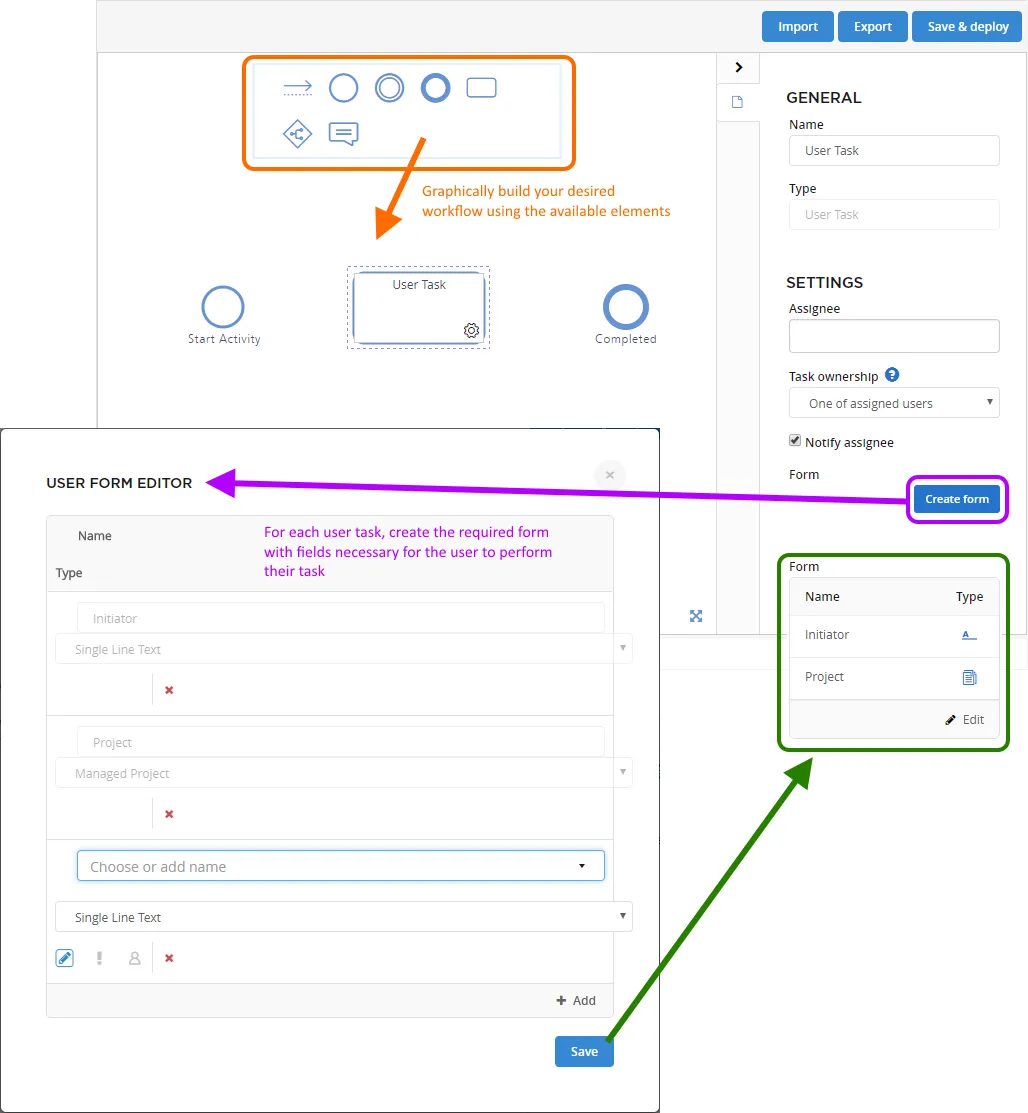Open the new field Single Line Text type dropdown

[344, 917]
